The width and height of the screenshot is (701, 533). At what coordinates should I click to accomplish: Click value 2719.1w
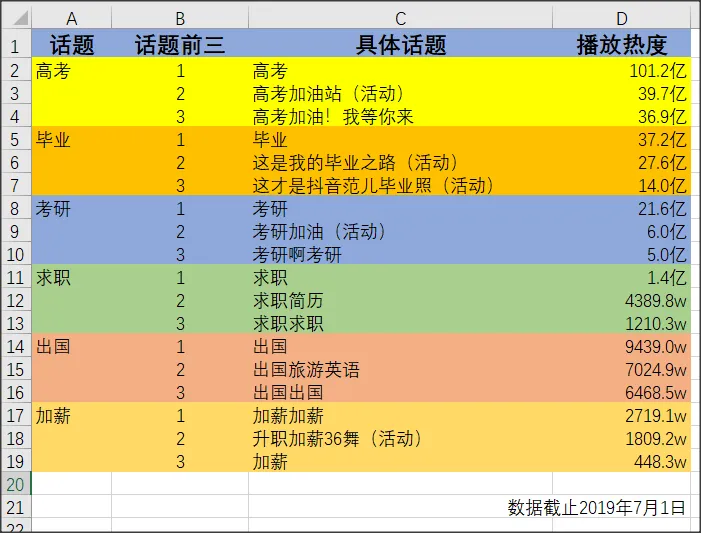[x=655, y=415]
